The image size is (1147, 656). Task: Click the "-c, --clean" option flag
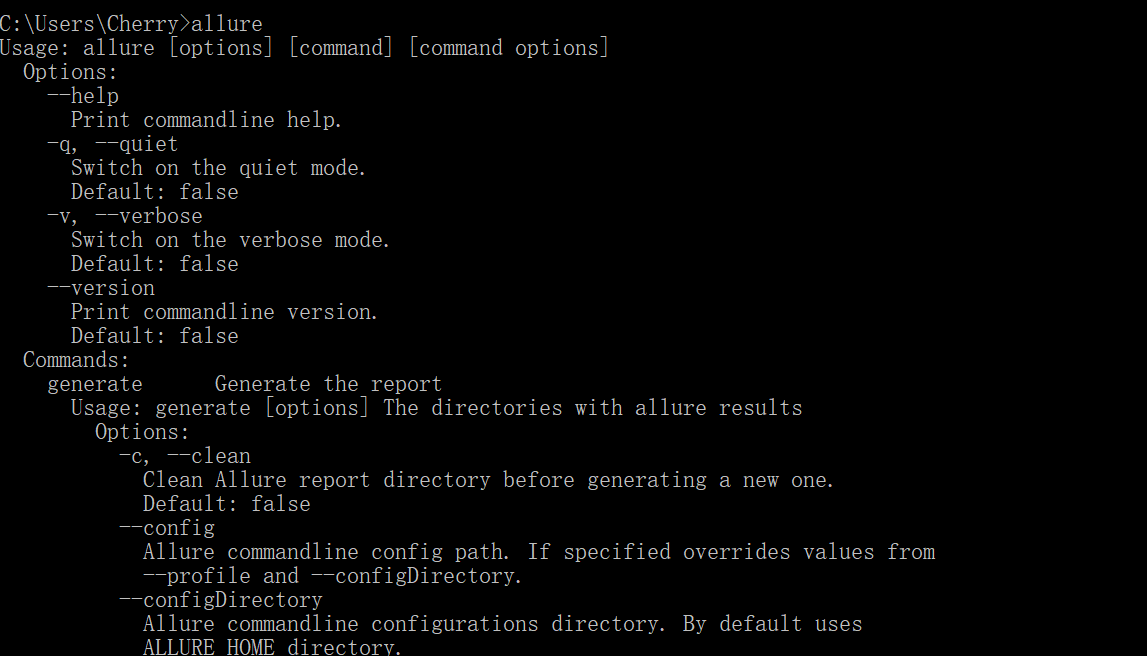click(x=184, y=455)
